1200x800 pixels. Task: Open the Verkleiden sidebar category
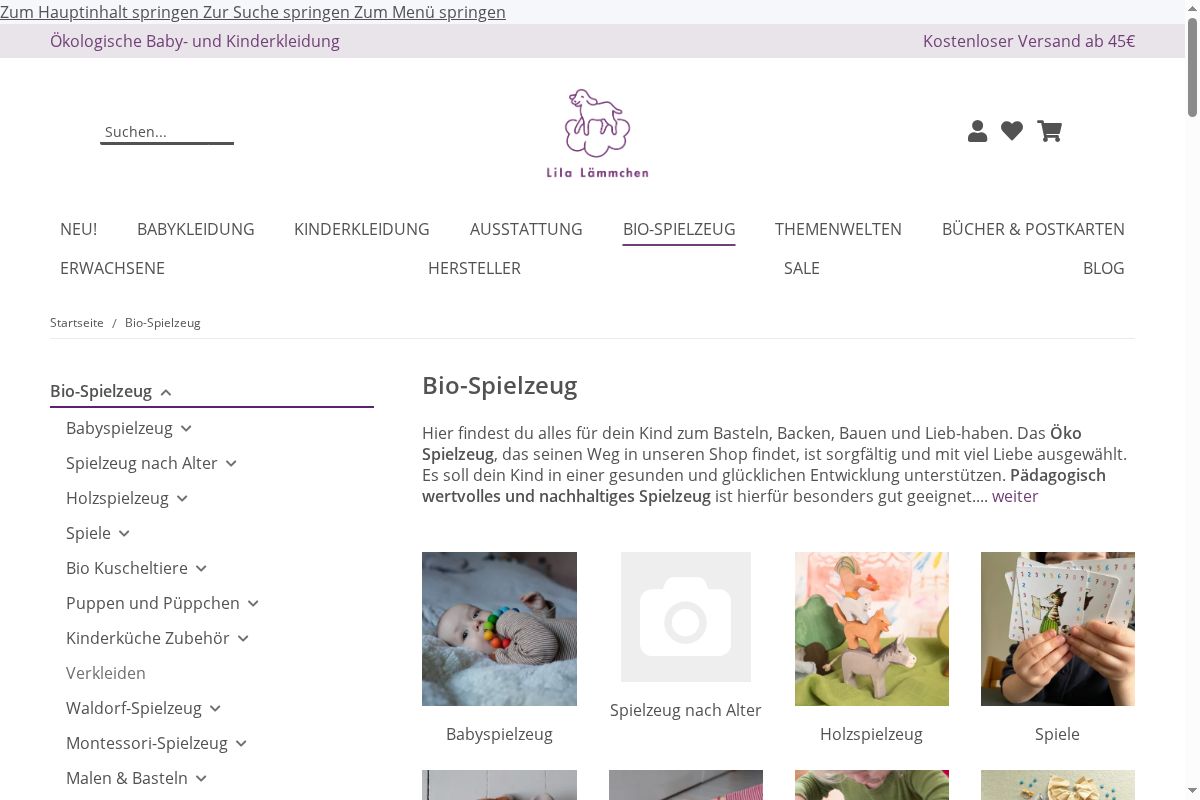tap(106, 673)
